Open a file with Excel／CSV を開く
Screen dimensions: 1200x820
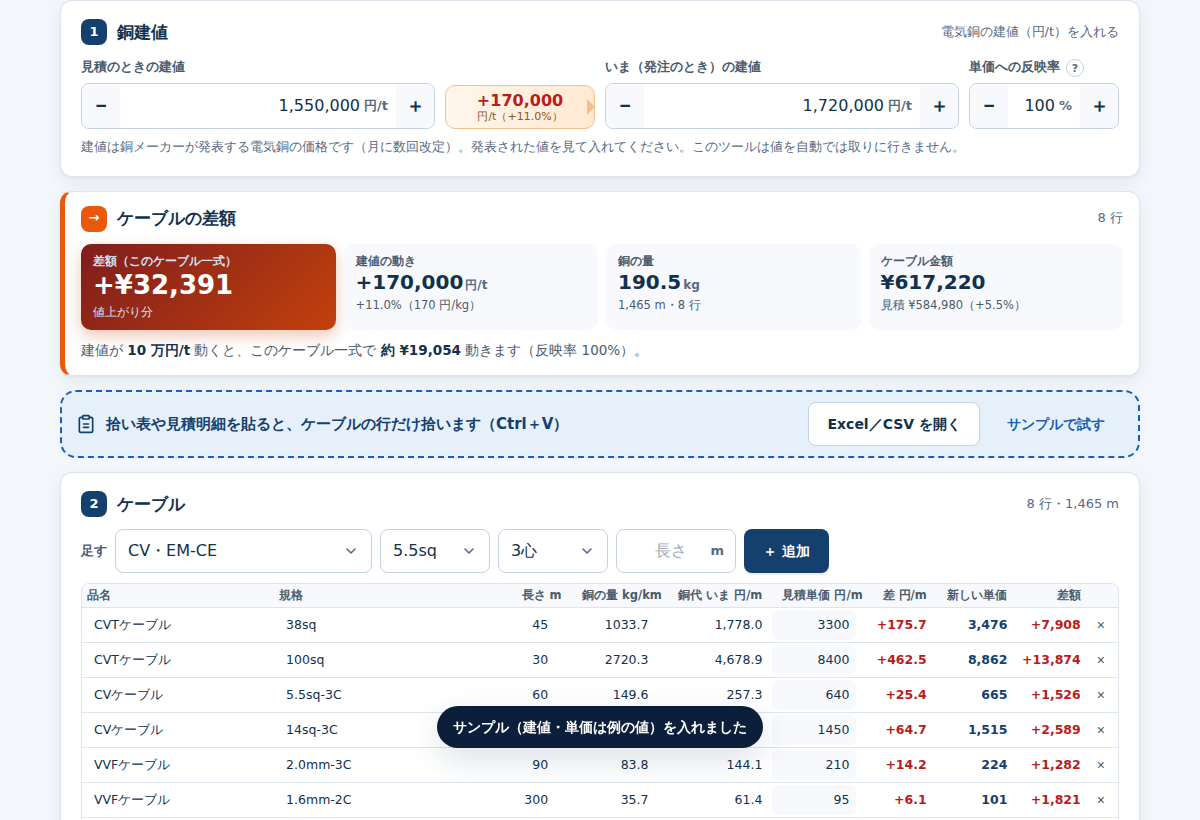point(894,424)
